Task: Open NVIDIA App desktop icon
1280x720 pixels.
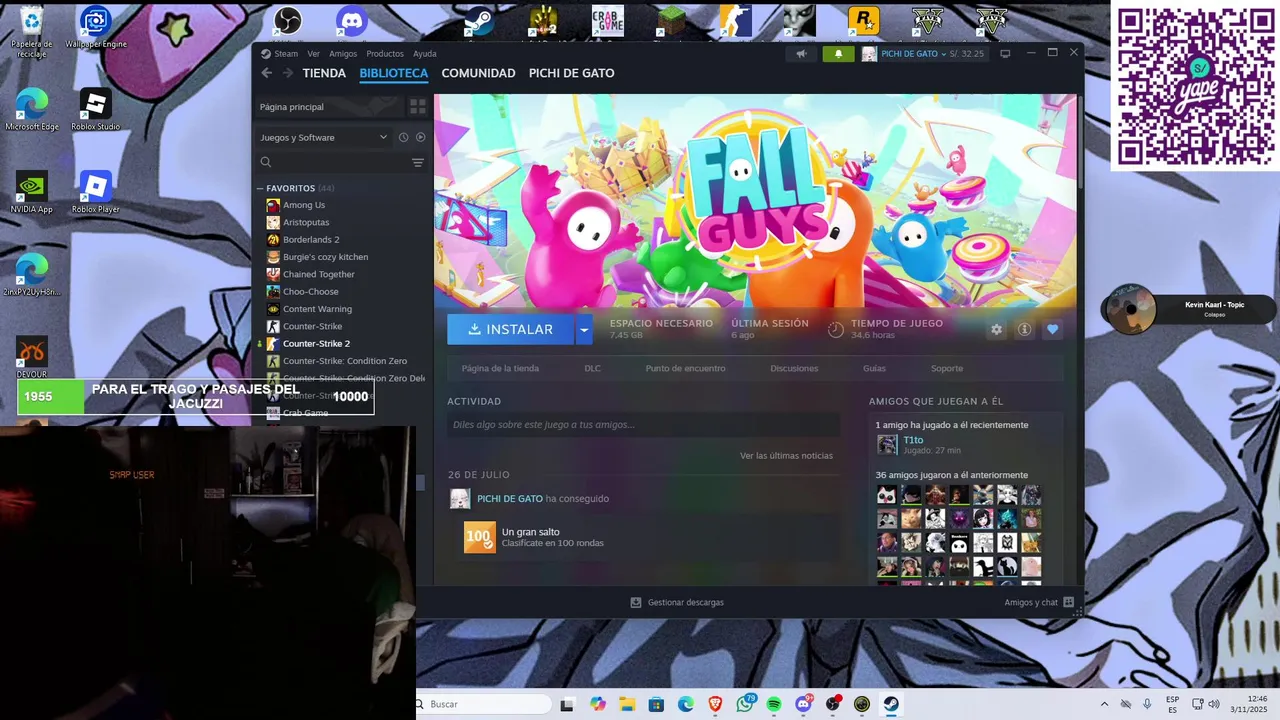Action: [32, 192]
